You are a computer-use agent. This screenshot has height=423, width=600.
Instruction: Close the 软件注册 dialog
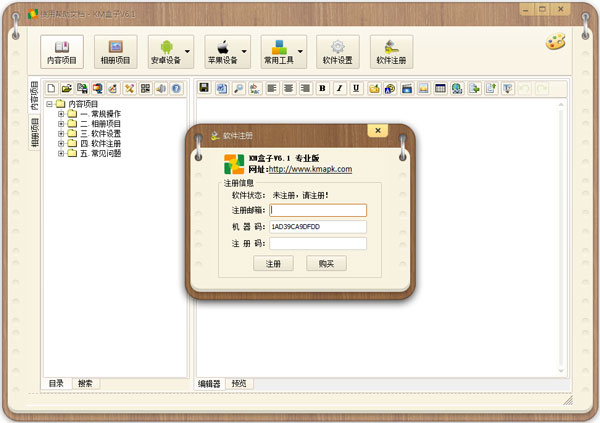378,131
